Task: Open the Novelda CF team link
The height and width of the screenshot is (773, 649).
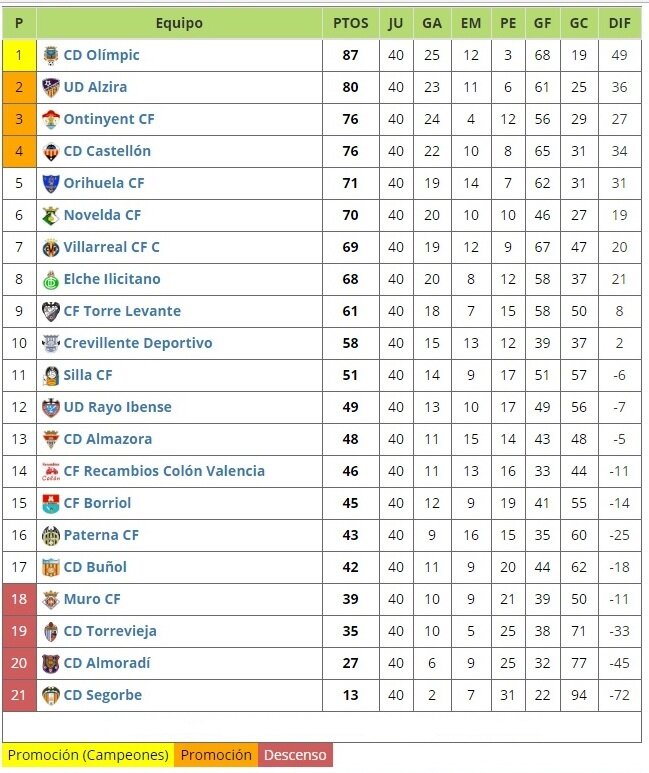Action: click(x=102, y=215)
